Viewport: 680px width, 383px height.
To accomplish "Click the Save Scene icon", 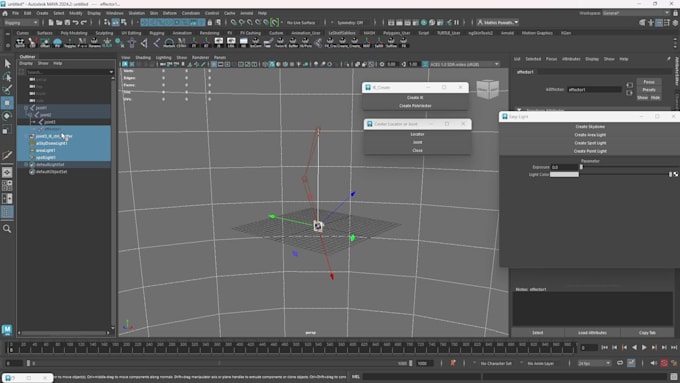I will click(67, 23).
